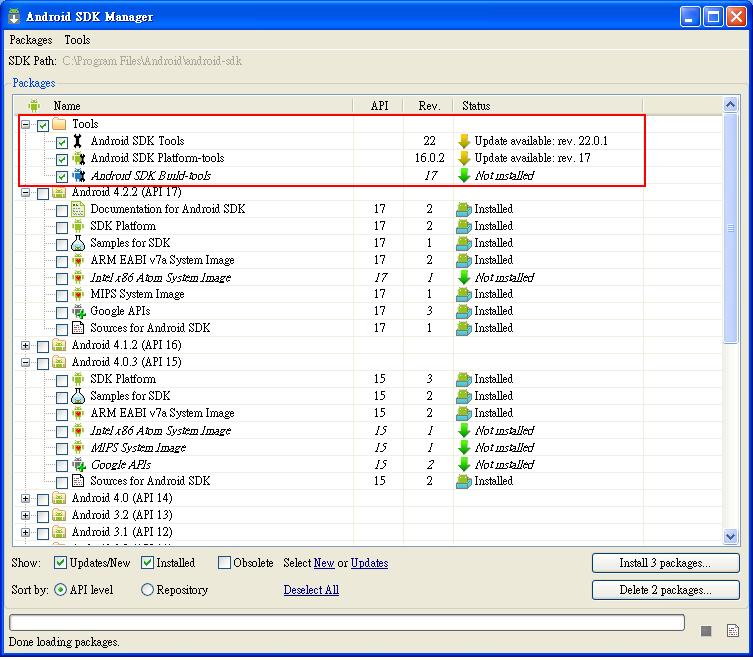Click the vertical scrollbar thumb in package list
The height and width of the screenshot is (660, 753).
tap(730, 228)
